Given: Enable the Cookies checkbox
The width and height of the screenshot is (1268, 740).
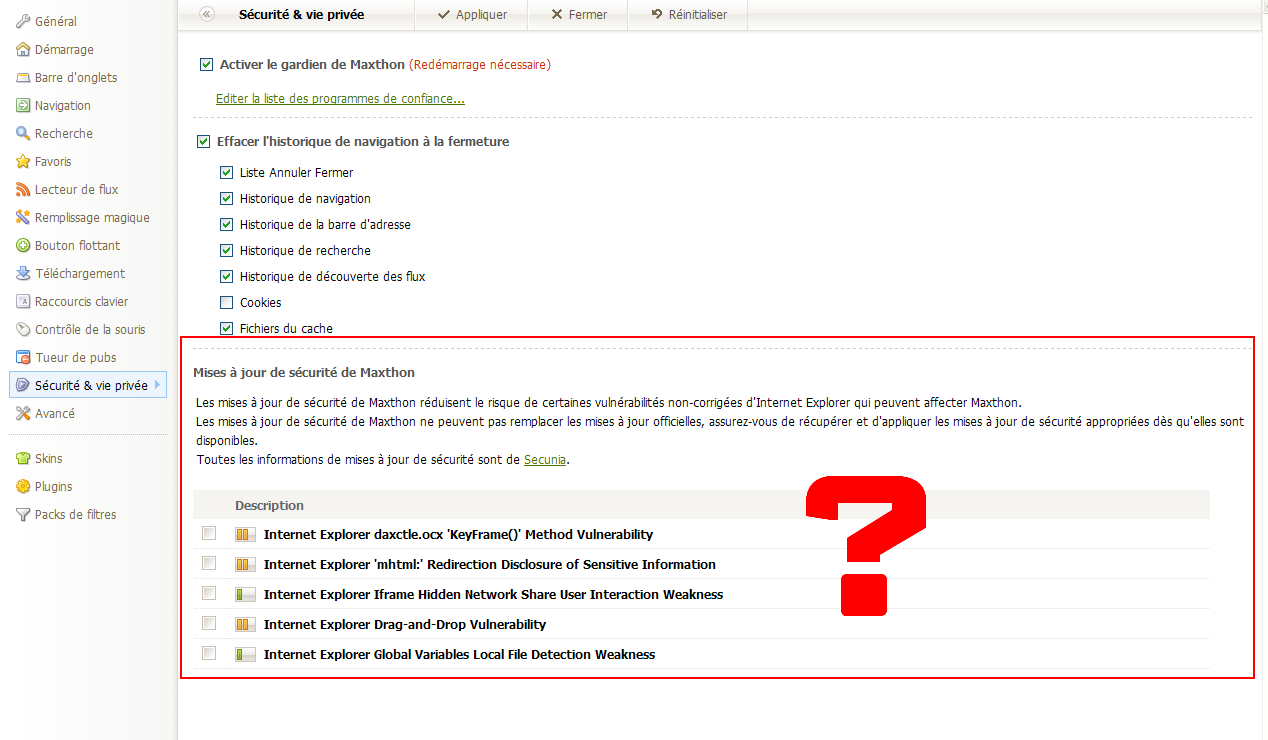Looking at the screenshot, I should pyautogui.click(x=226, y=303).
